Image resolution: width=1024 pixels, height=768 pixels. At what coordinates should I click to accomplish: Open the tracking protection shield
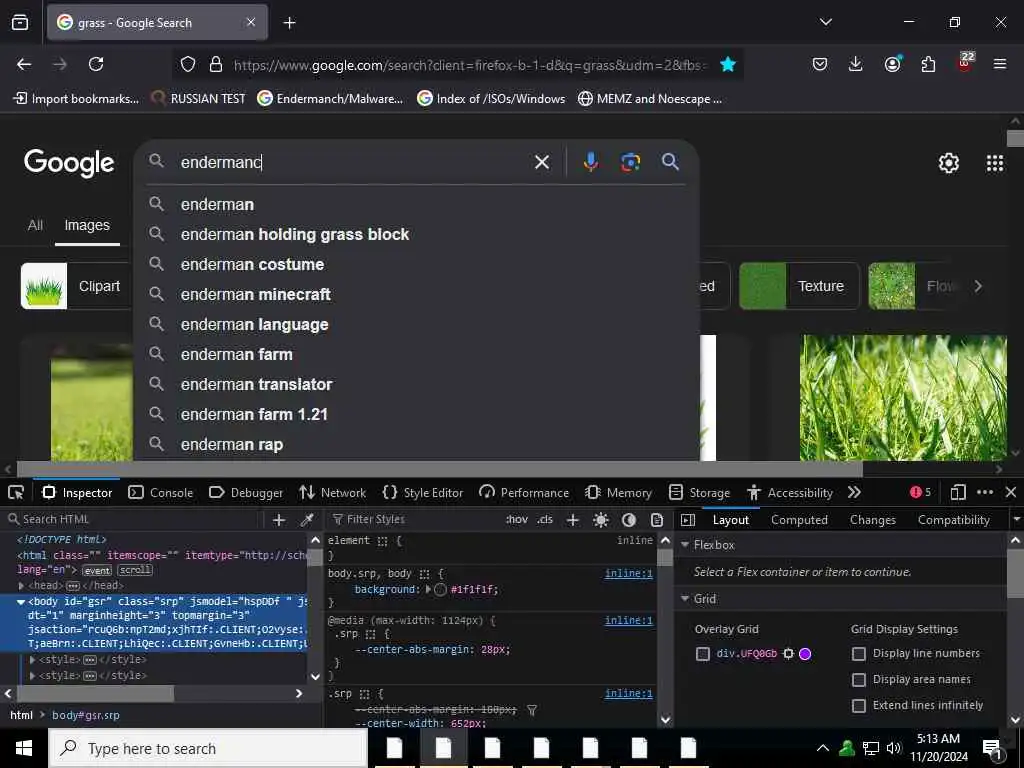(x=188, y=64)
